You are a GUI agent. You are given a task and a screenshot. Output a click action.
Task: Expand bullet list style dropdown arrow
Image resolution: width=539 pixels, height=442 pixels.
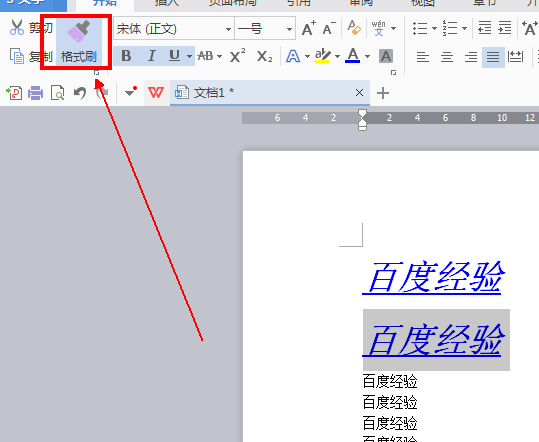tap(434, 28)
